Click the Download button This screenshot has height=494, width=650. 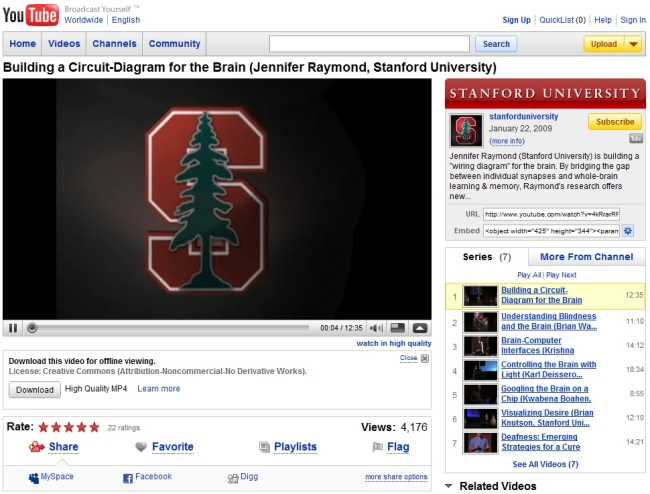(x=35, y=390)
